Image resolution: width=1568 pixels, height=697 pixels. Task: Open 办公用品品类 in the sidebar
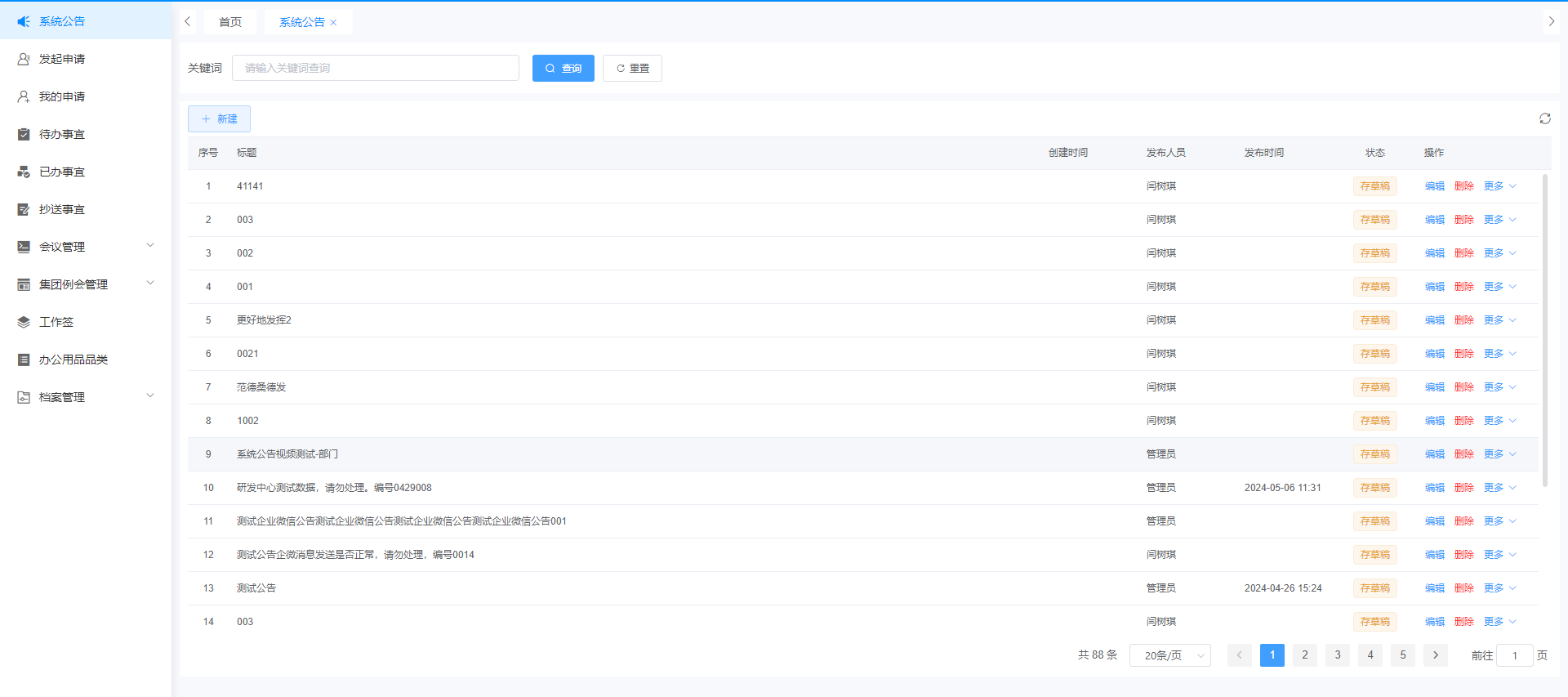73,360
